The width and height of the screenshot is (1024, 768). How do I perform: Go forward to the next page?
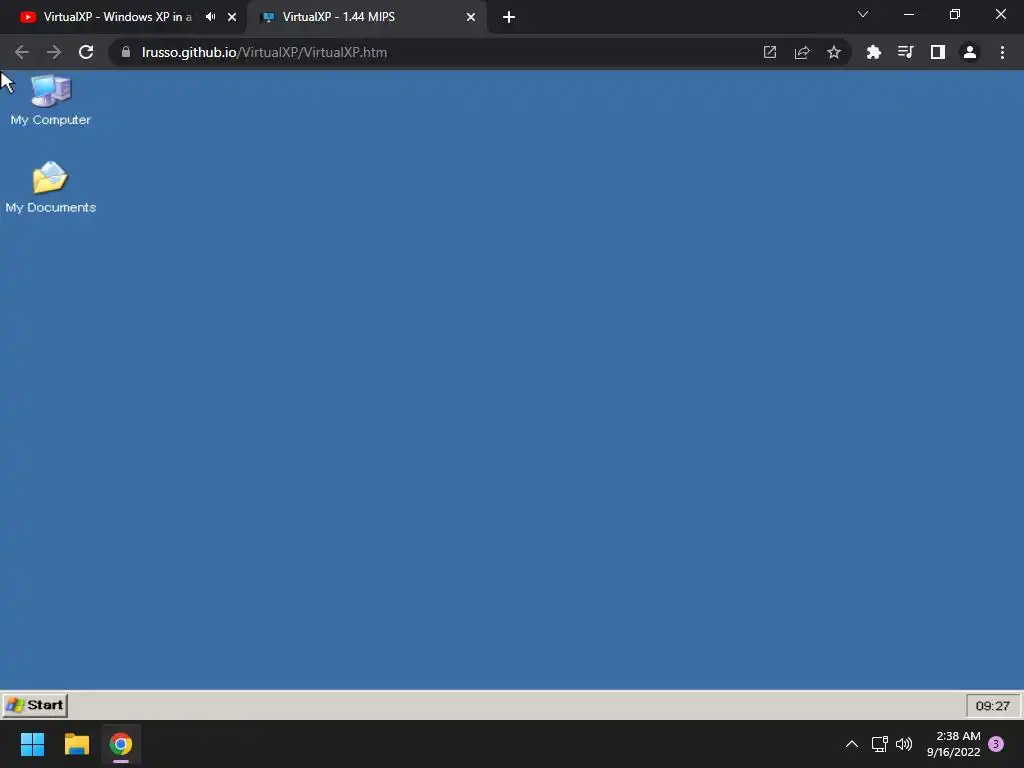pos(54,52)
